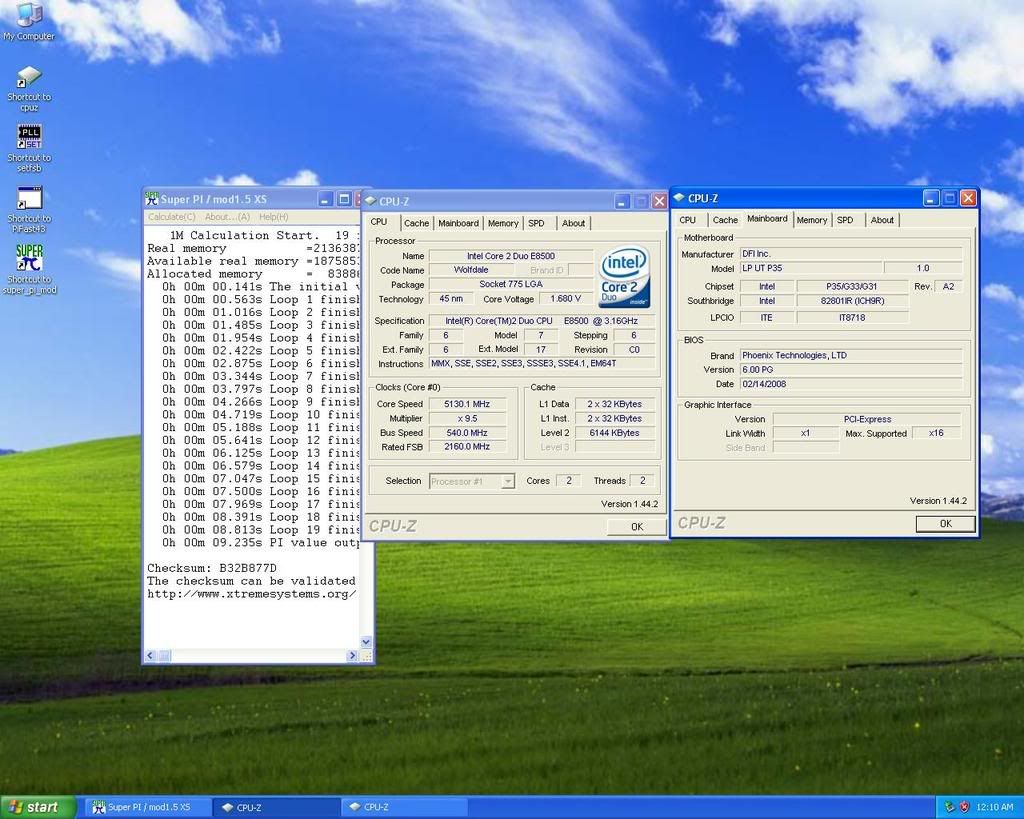This screenshot has height=819, width=1024.
Task: Click the green system tray icon
Action: tap(950, 807)
